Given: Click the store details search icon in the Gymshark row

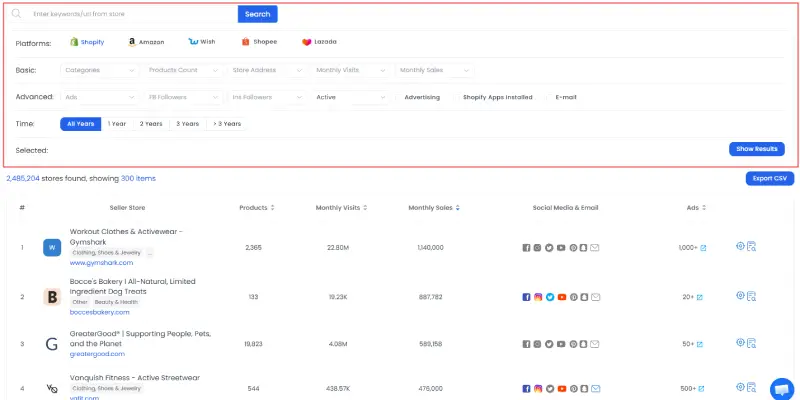Looking at the screenshot, I should (x=752, y=246).
